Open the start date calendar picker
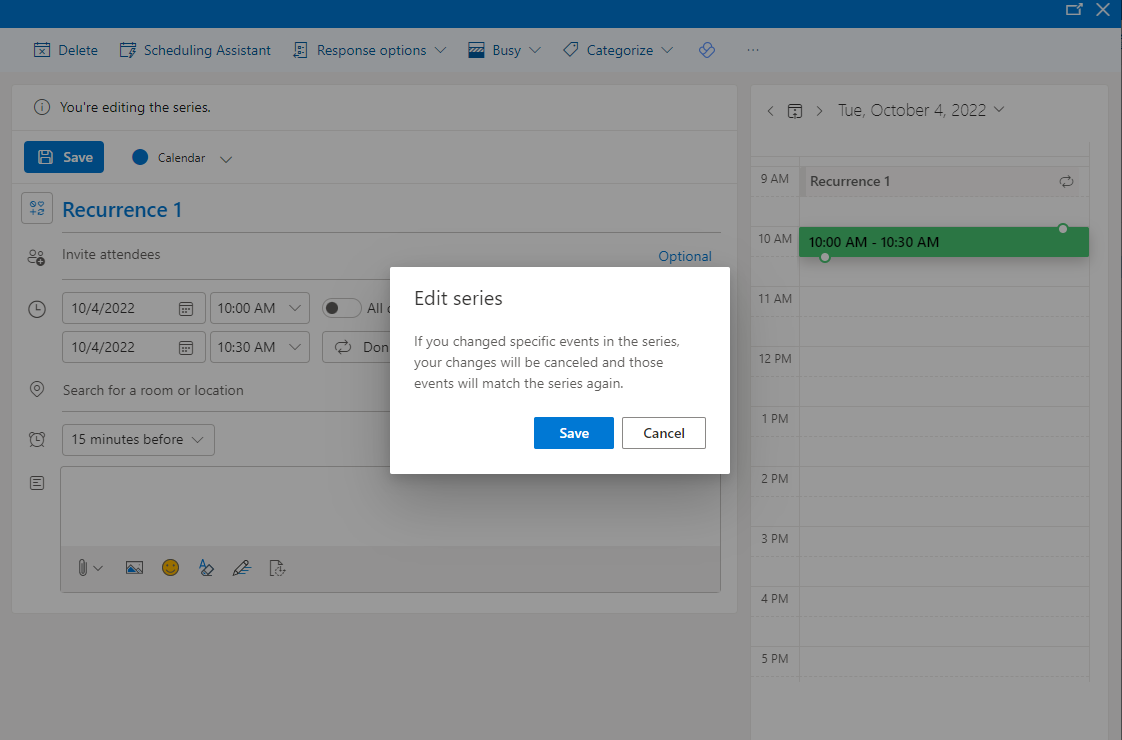This screenshot has height=740, width=1122. pyautogui.click(x=186, y=308)
